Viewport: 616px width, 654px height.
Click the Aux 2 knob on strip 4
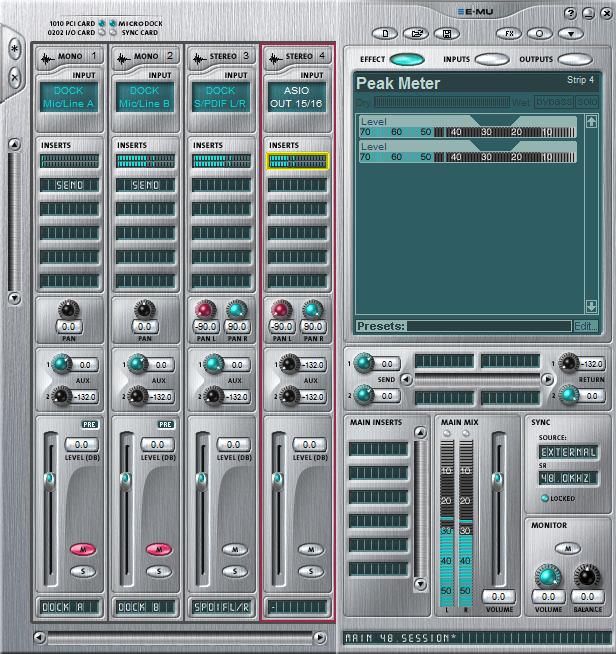289,395
